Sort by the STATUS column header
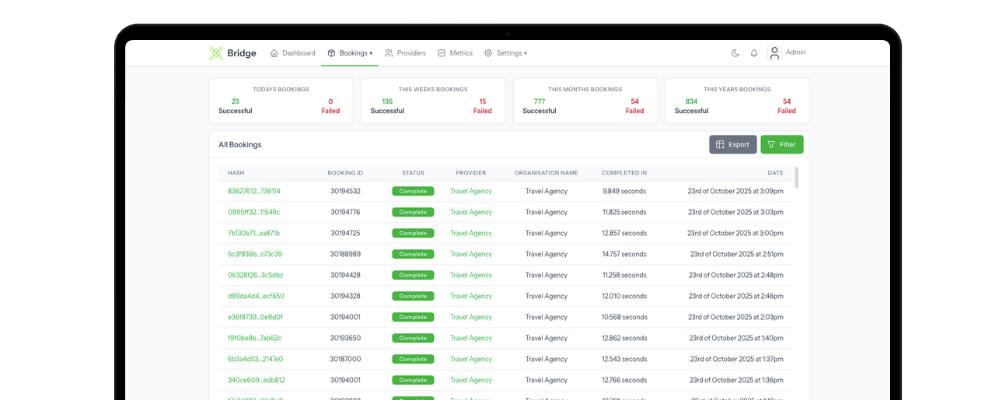Image resolution: width=1000 pixels, height=400 pixels. (413, 173)
